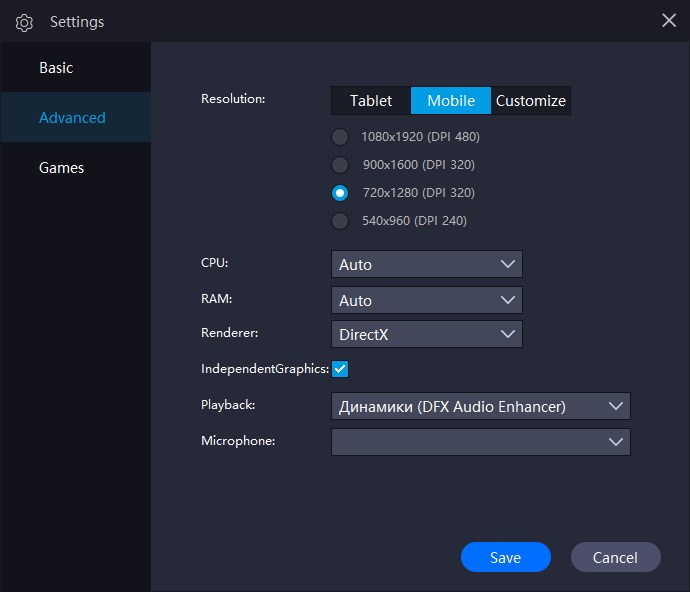
Task: Select 1080x1920 (DPI 480) resolution
Action: (341, 137)
